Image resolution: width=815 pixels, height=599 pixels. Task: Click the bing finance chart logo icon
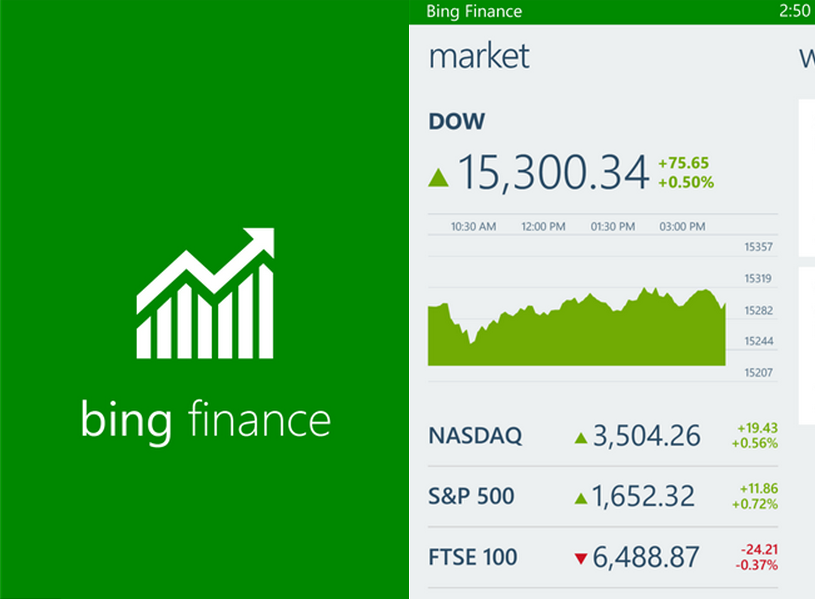click(x=205, y=294)
